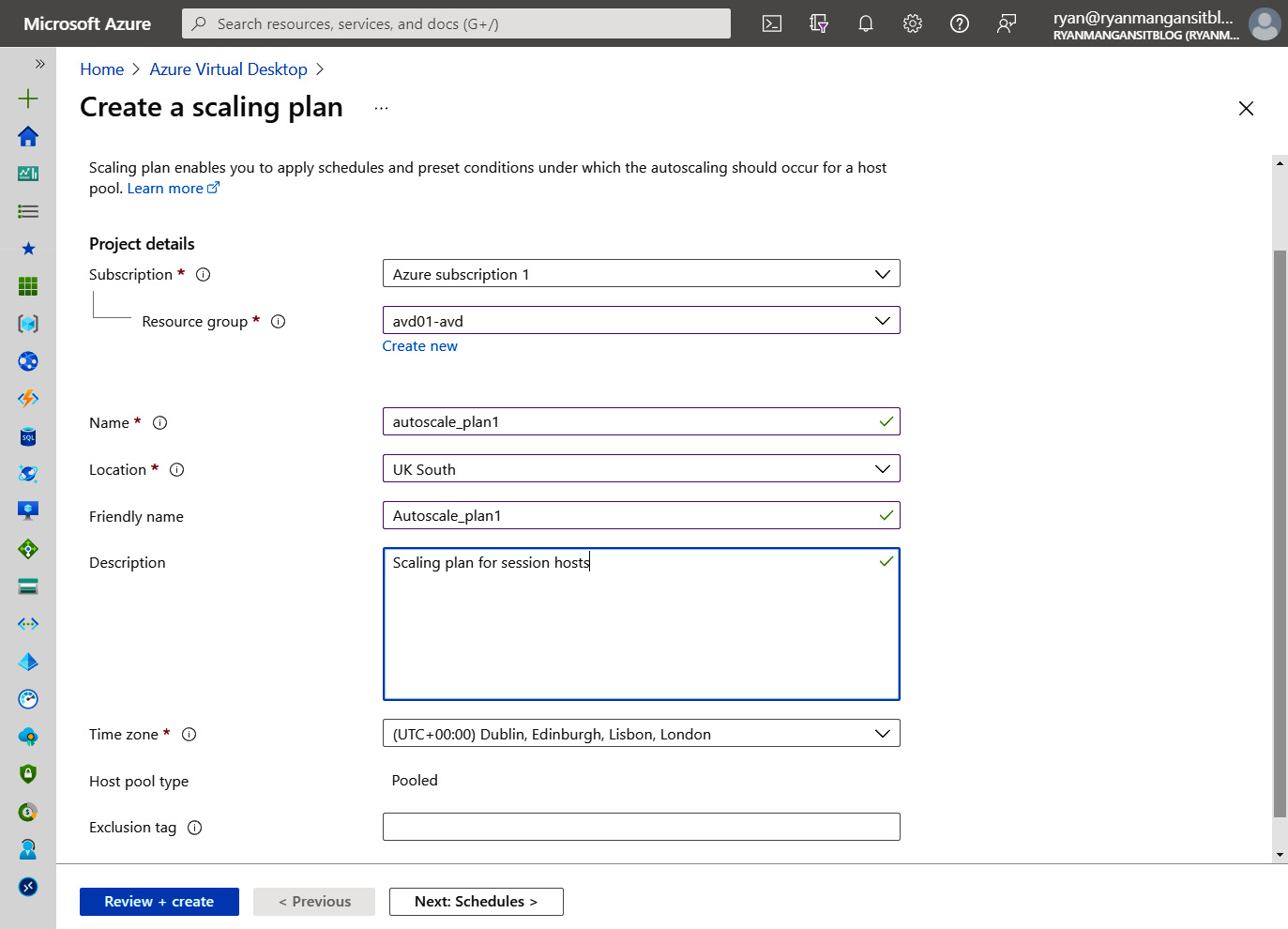Click into the Description text area

click(x=641, y=624)
